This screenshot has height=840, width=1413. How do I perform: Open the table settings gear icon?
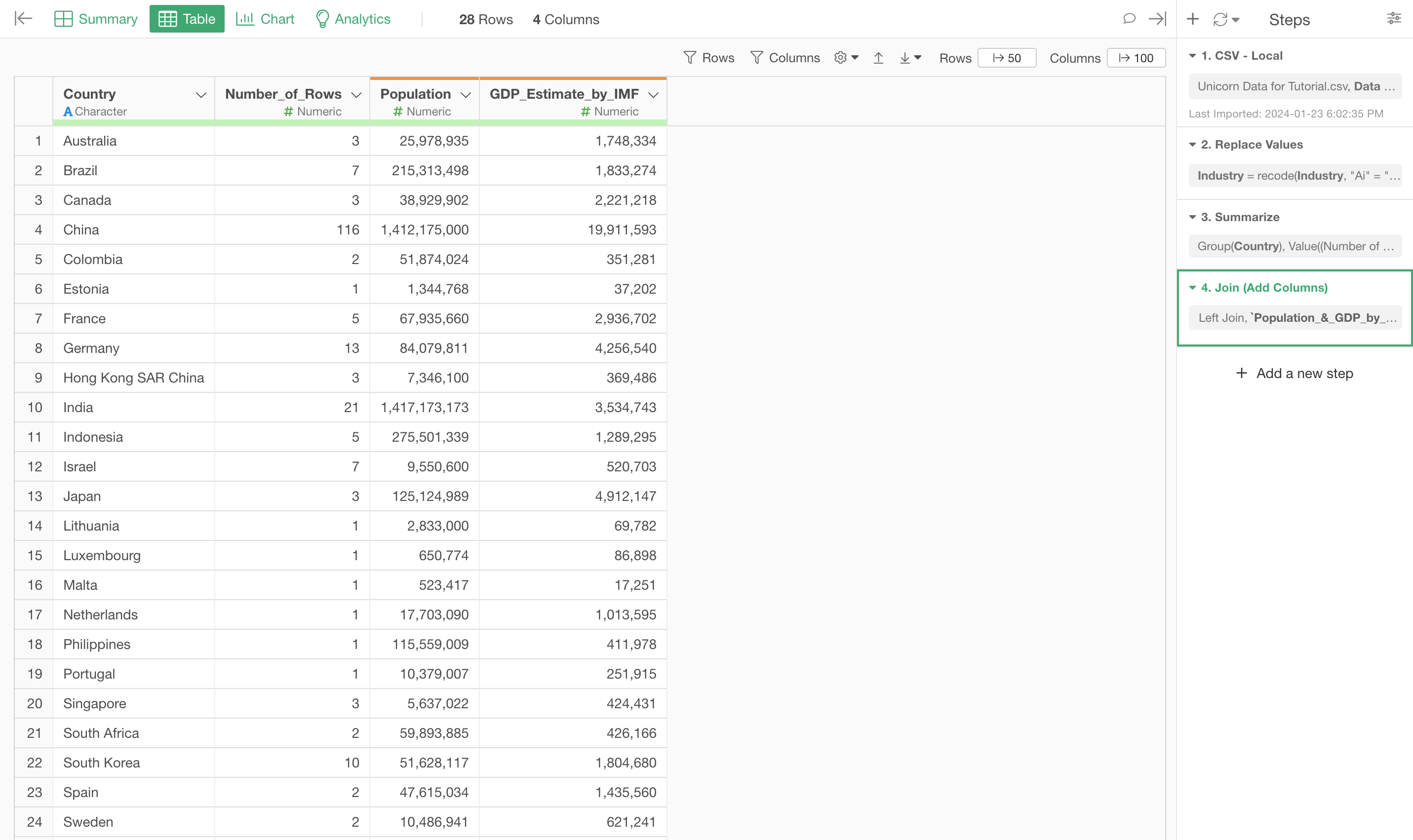click(841, 58)
